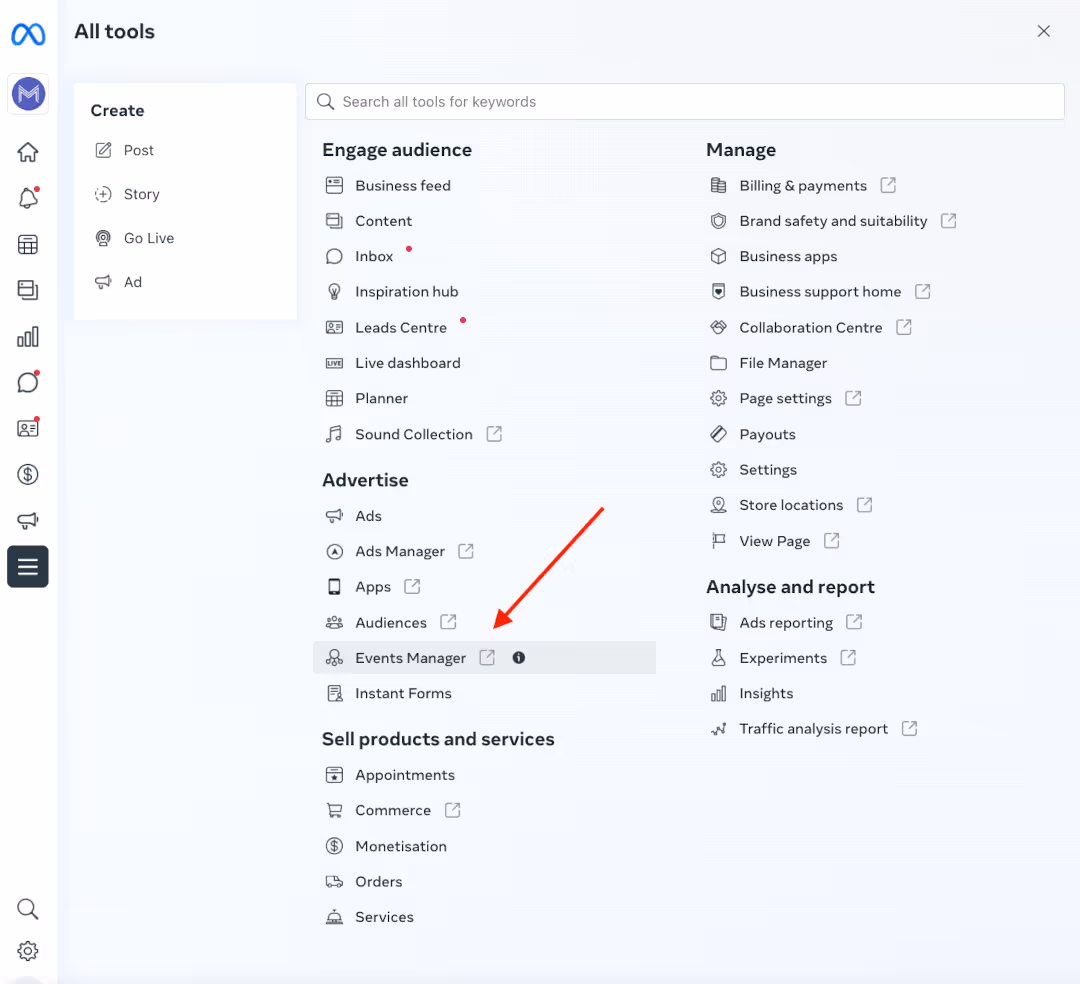Open Inspiration hub
The height and width of the screenshot is (984, 1080).
391,292
